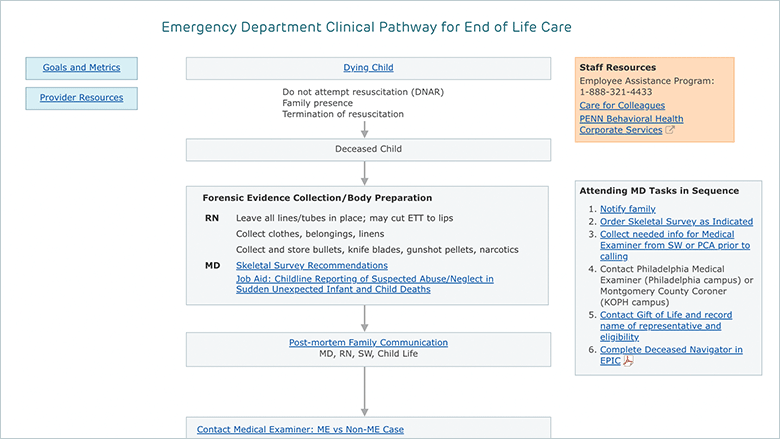Viewport: 780px width, 439px height.
Task: Open Post-mortem Family Communication link
Action: [x=368, y=343]
